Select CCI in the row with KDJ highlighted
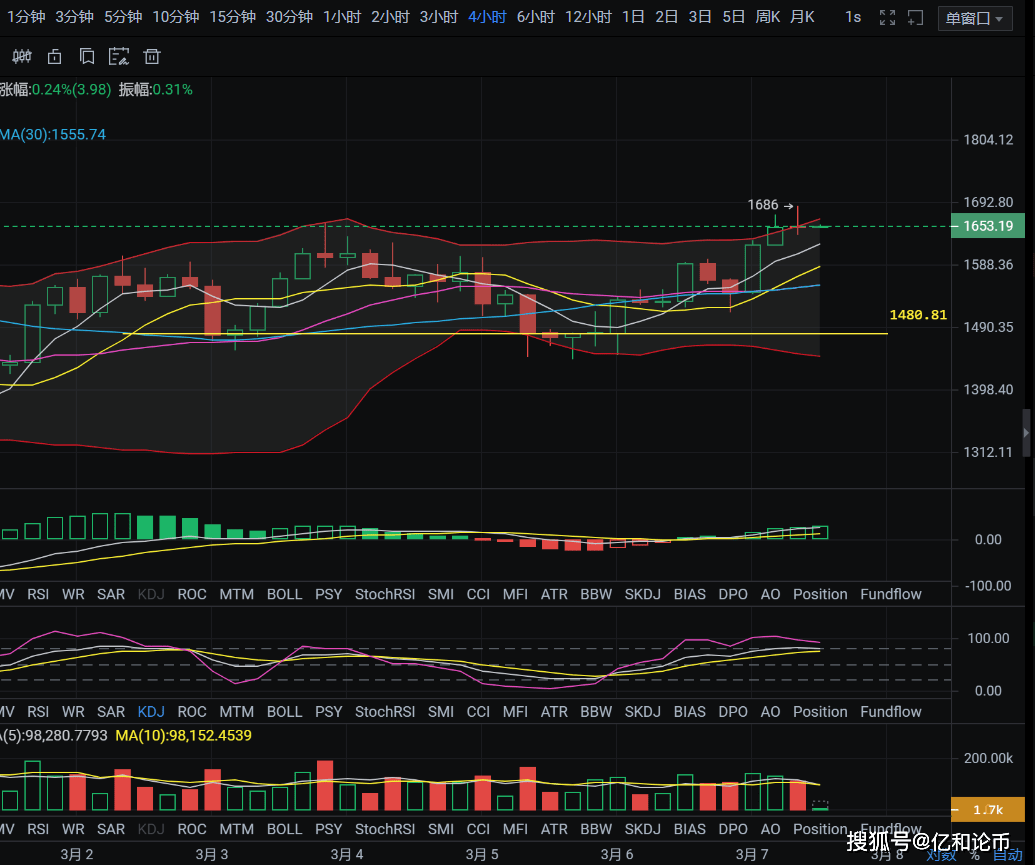 [478, 712]
